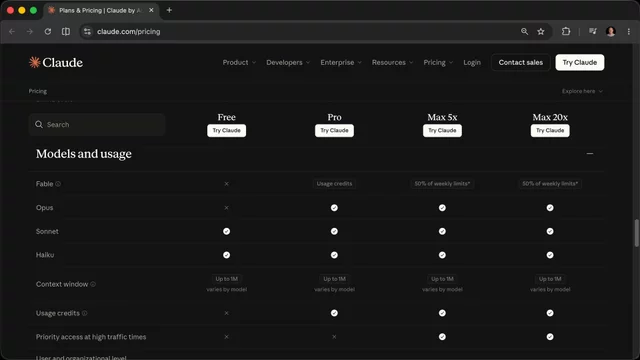Click the Haiku row label
Screen dimensions: 640x360
pyautogui.click(x=45, y=255)
